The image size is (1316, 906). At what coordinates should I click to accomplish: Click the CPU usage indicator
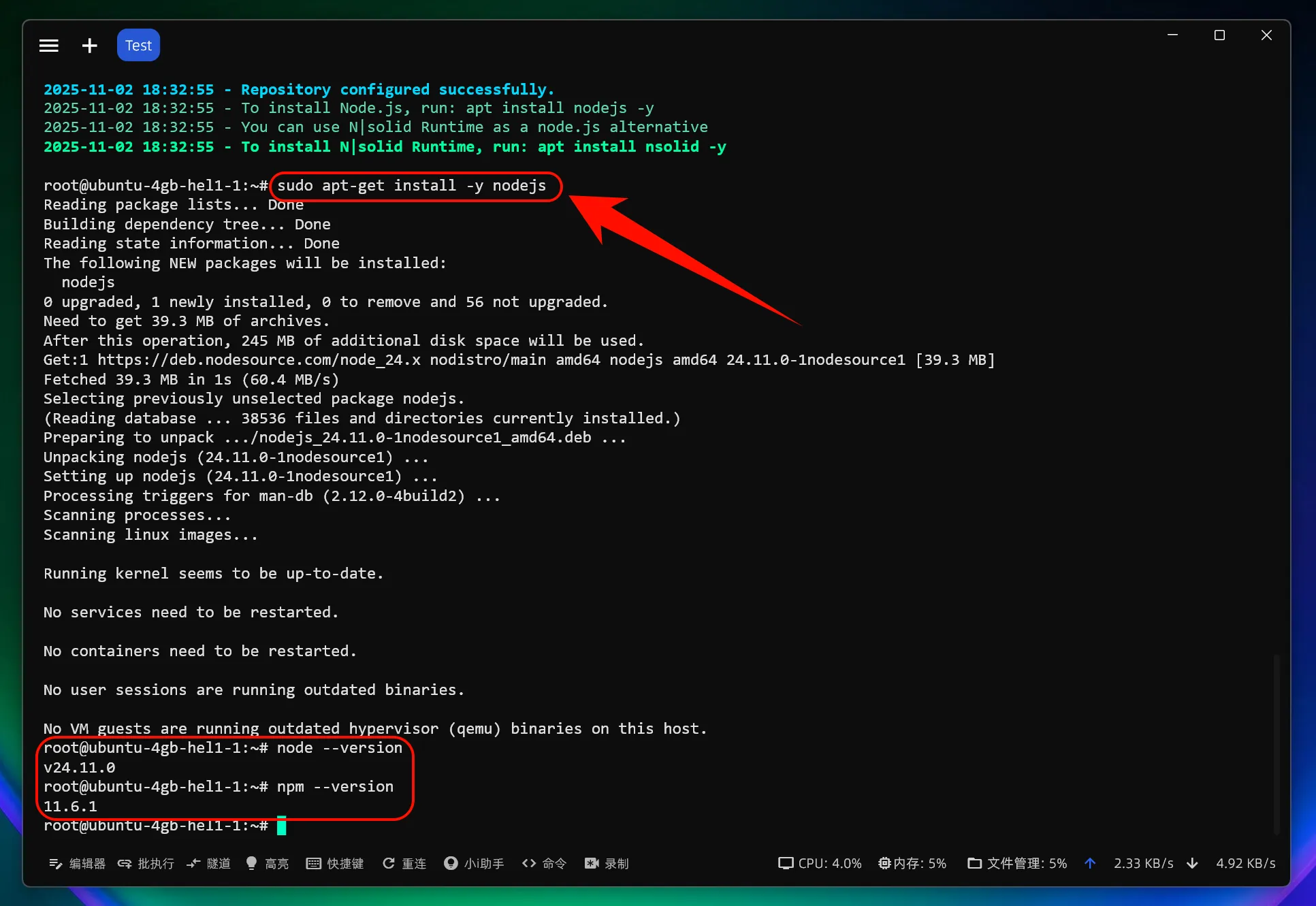pyautogui.click(x=820, y=863)
